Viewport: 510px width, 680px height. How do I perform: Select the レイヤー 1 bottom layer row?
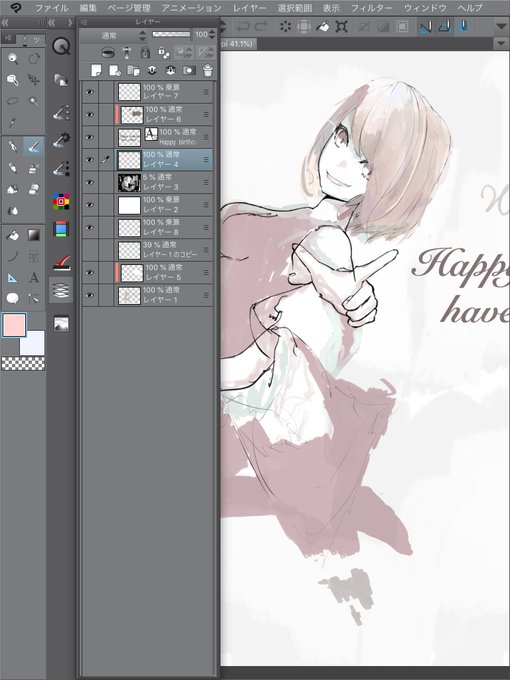point(164,295)
